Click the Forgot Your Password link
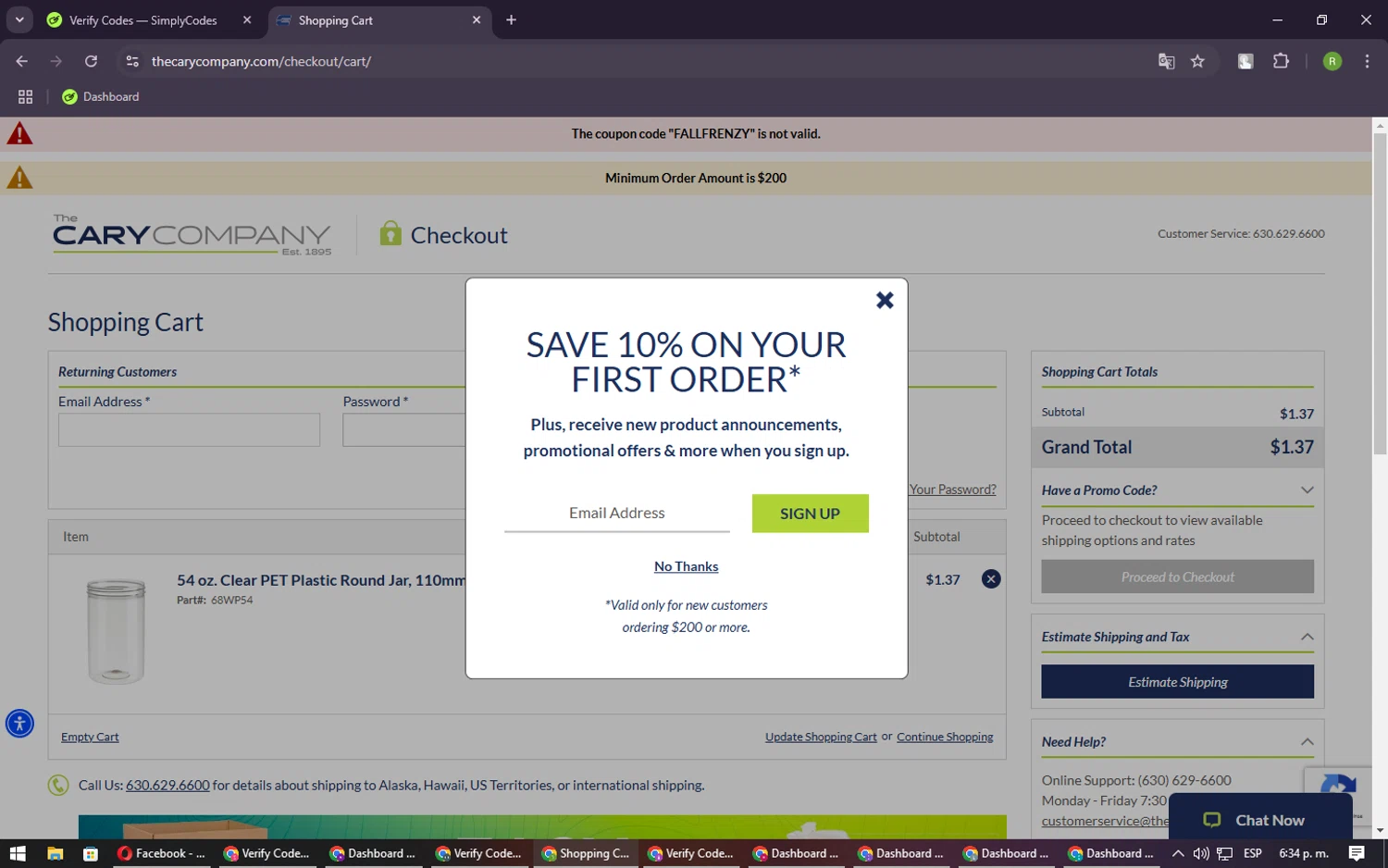The image size is (1388, 868). (x=952, y=490)
